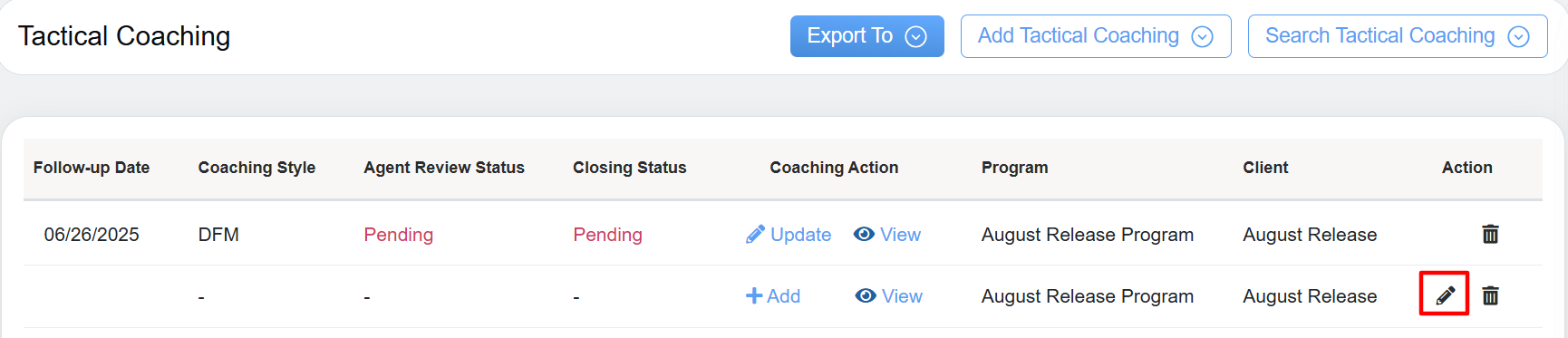Sort by the Coaching Style column header
Viewport: 1568px width, 338px height.
256,168
